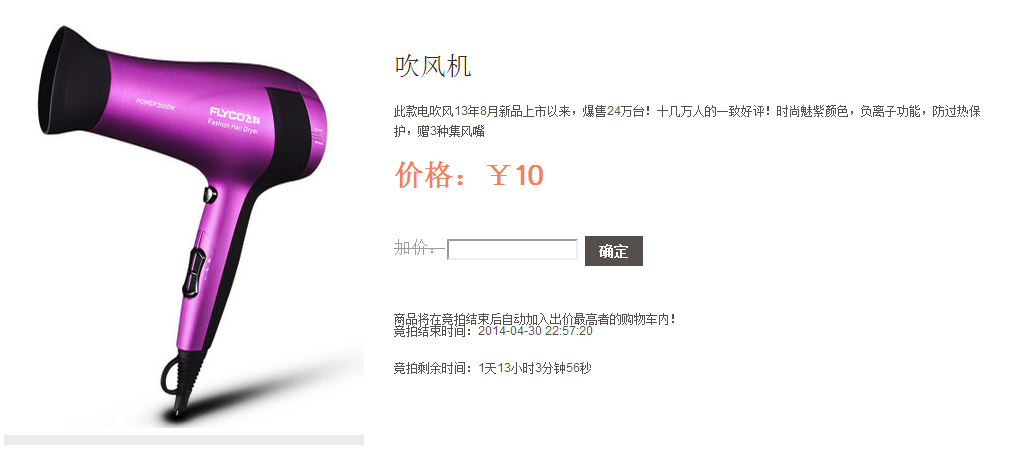The height and width of the screenshot is (462, 1024).
Task: Click the slide switch on dryer handle
Action: pos(193,273)
